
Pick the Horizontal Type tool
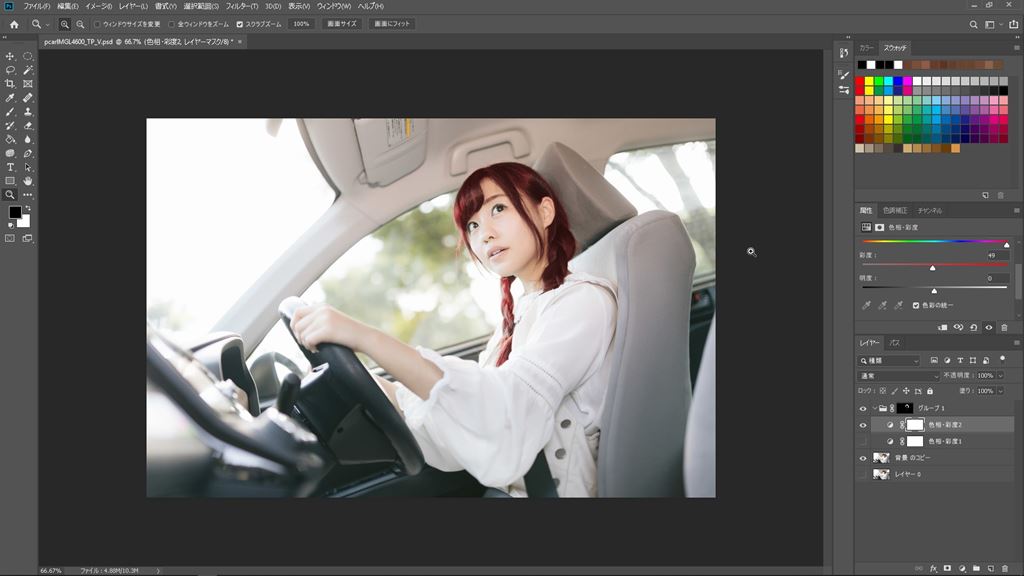click(10, 167)
